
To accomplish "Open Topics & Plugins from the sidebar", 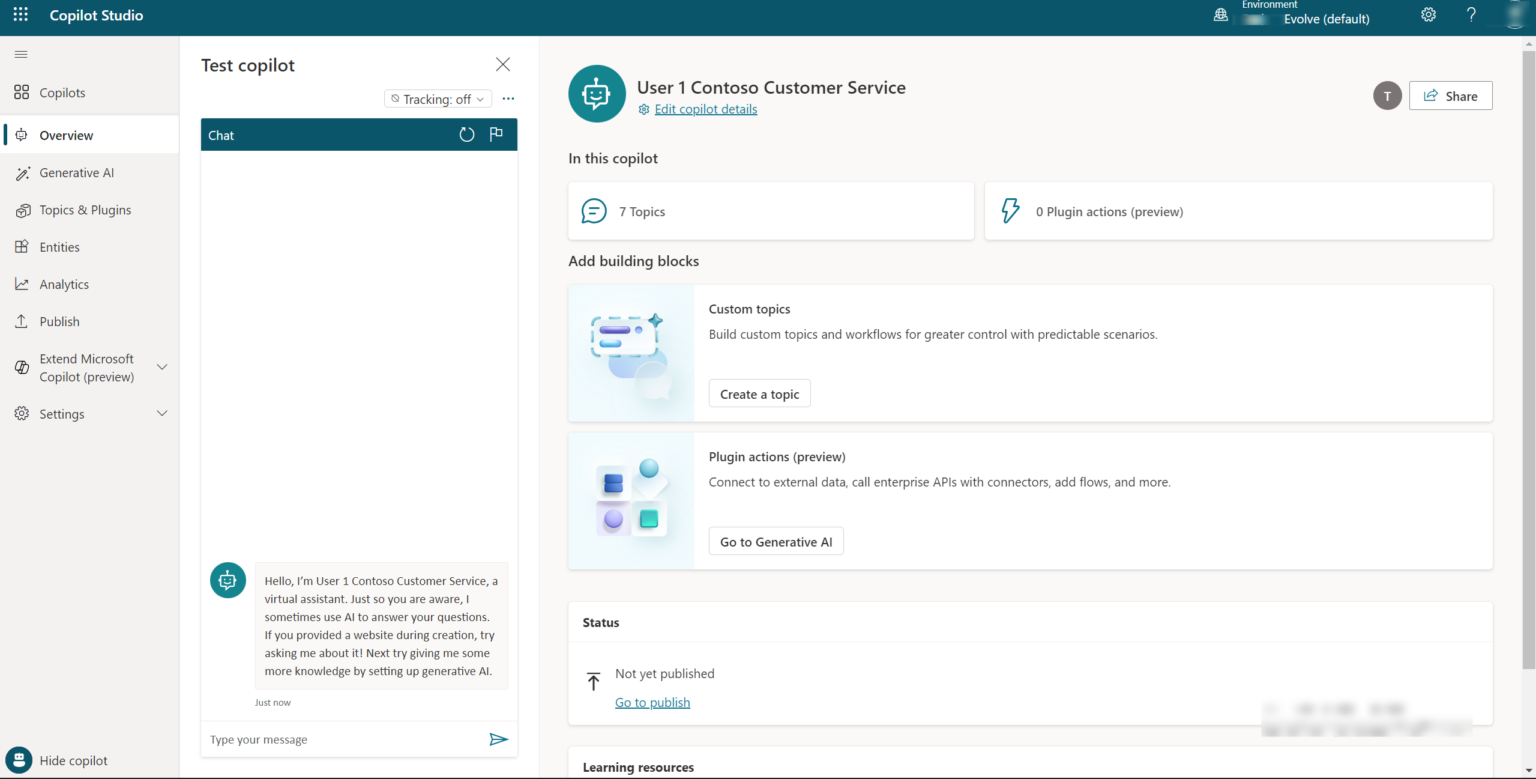I will tap(85, 209).
